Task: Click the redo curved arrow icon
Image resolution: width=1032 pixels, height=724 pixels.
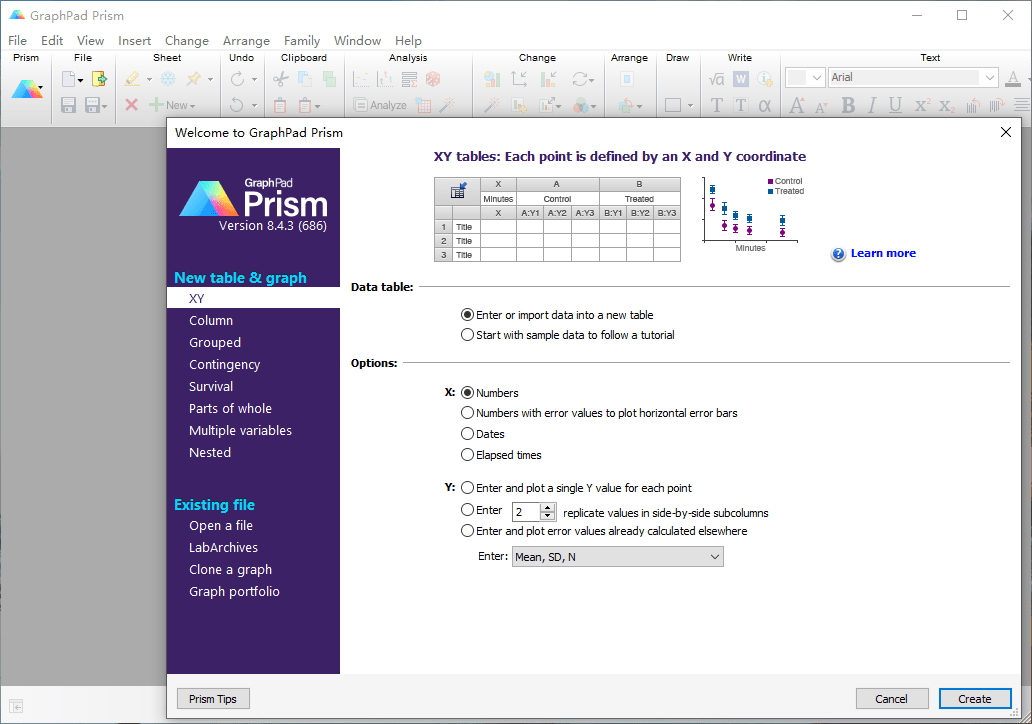Action: tap(237, 79)
